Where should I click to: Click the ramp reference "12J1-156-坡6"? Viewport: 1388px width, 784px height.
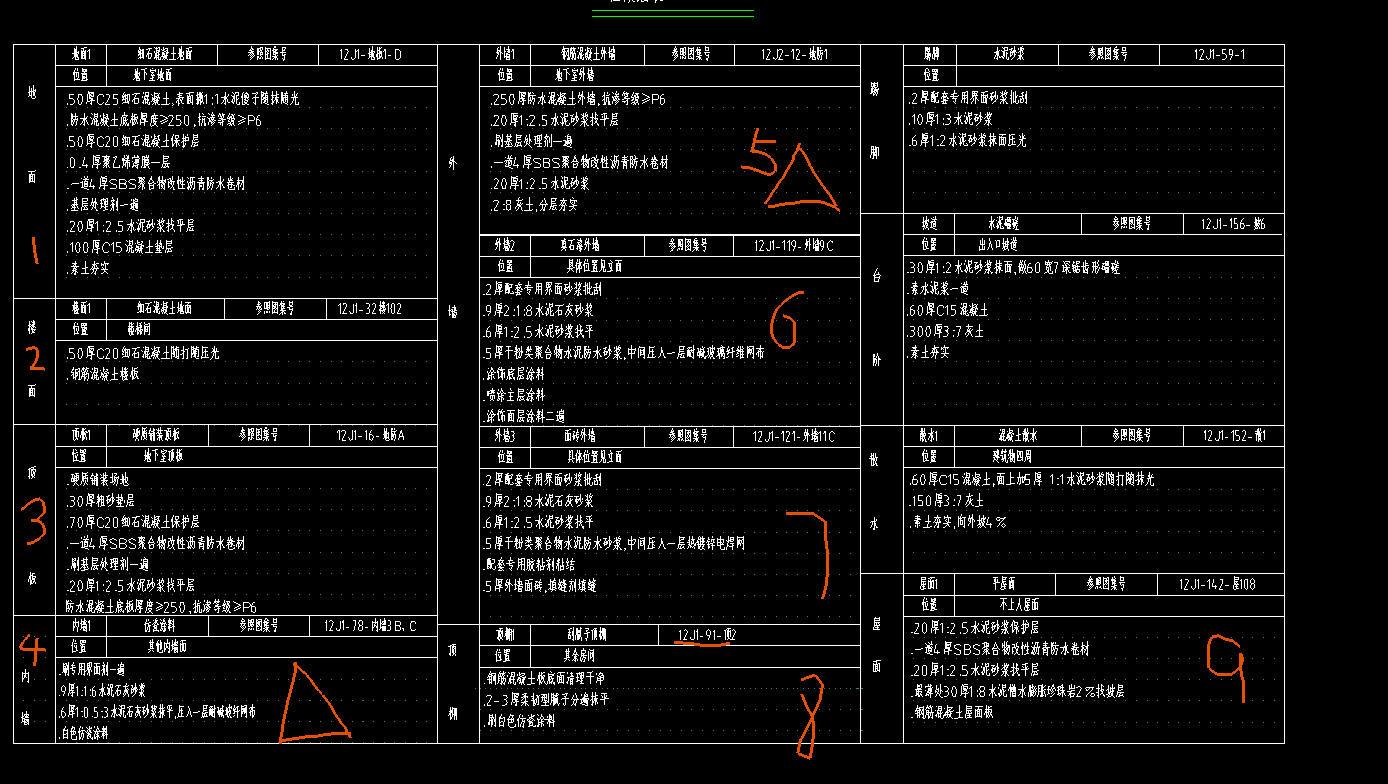[x=1234, y=225]
